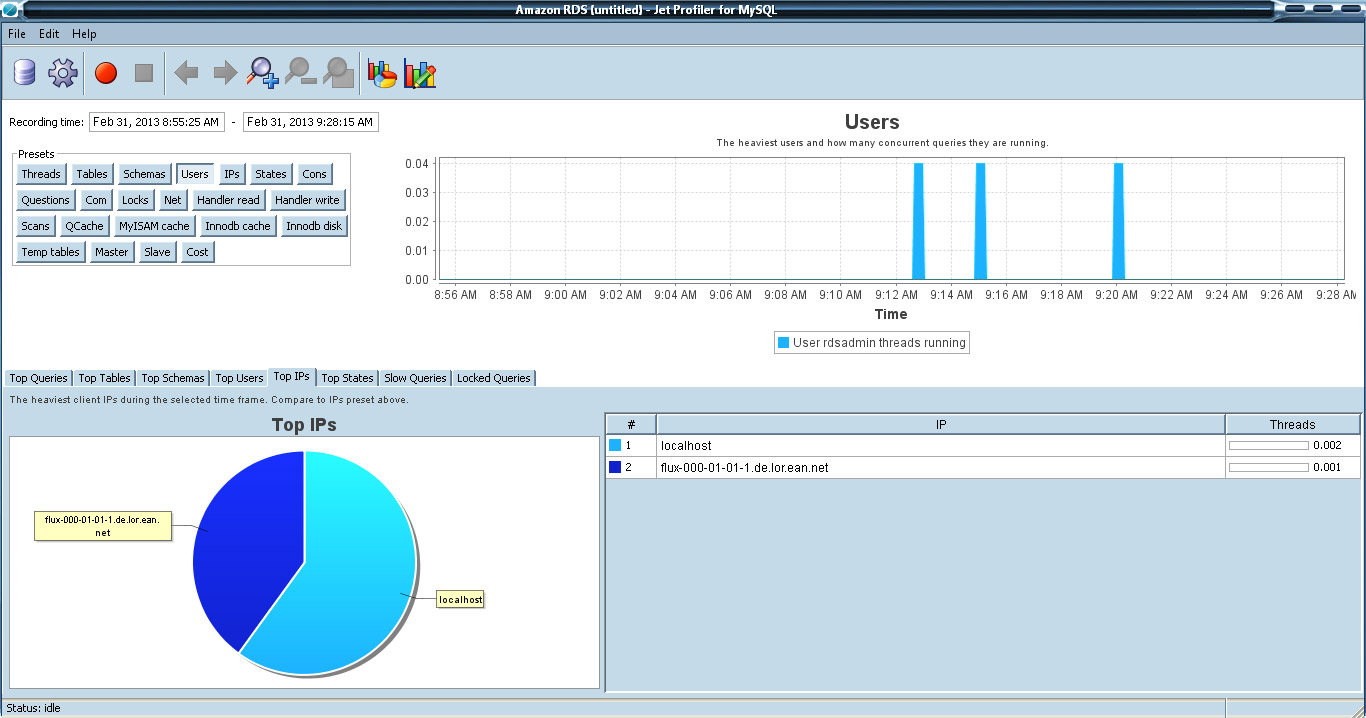
Task: Switch to the Top Users tab
Action: click(x=239, y=378)
